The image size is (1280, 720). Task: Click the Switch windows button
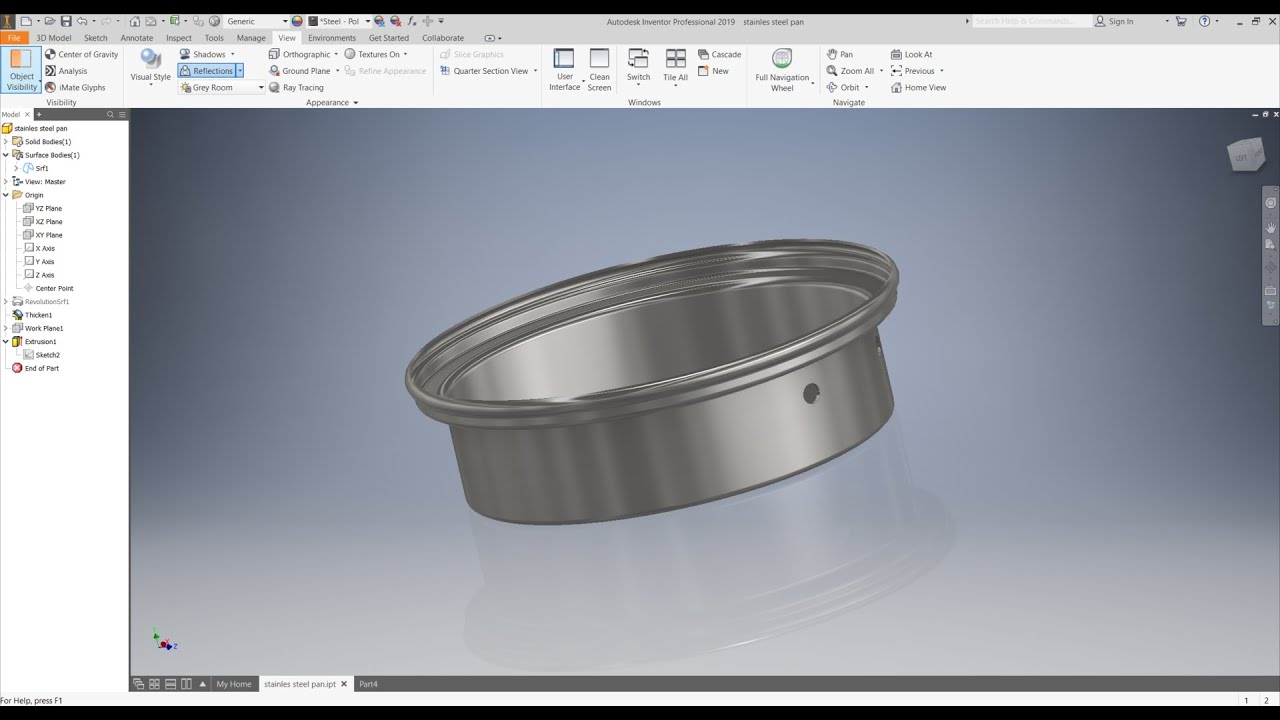pos(638,70)
